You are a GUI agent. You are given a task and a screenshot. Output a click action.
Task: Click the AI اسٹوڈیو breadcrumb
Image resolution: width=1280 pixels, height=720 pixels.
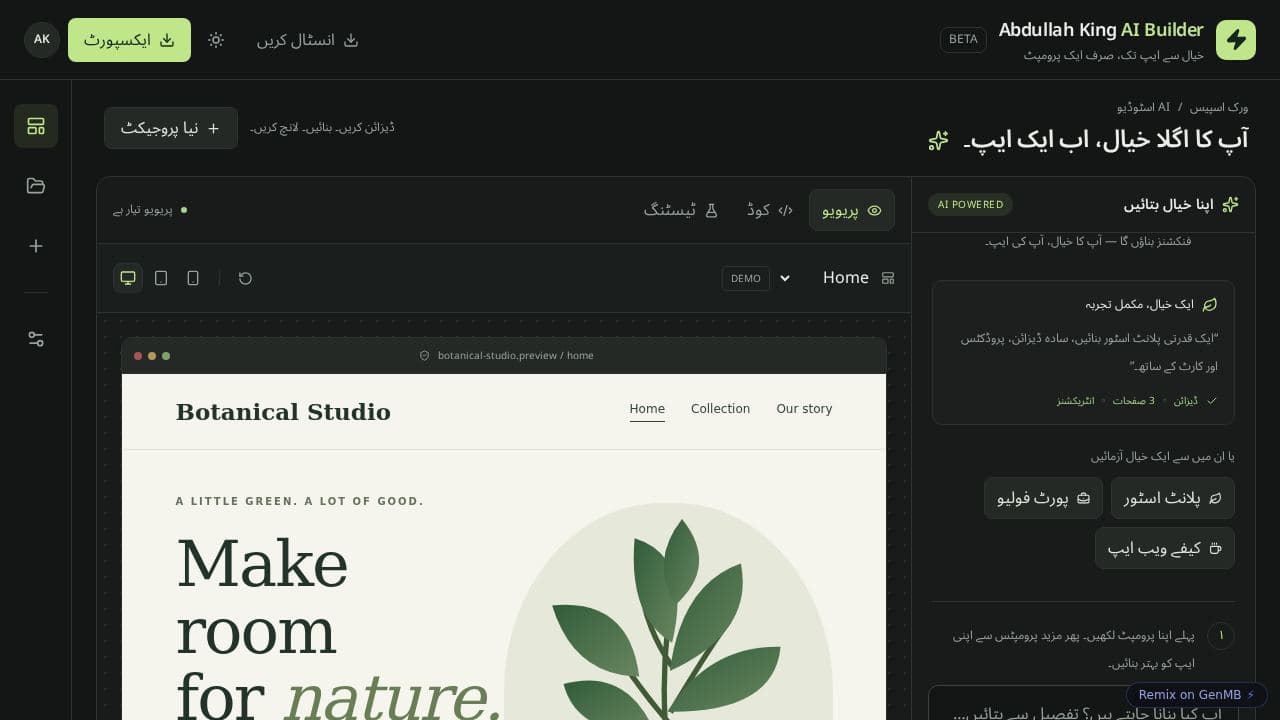click(1143, 107)
